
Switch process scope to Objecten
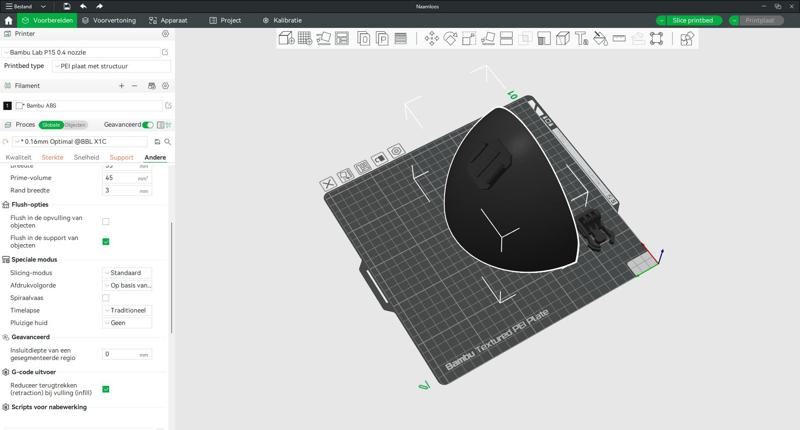coord(75,125)
